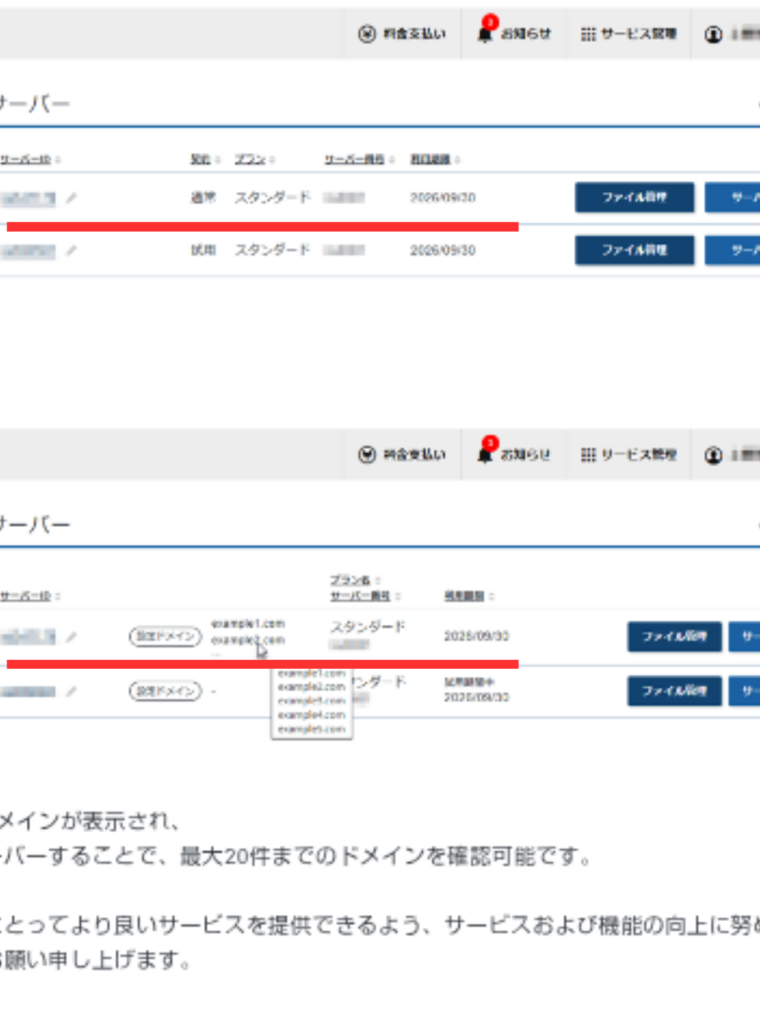Click 設定ドメイン badge in the example1.com row
This screenshot has height=1024, width=760.
tap(165, 636)
